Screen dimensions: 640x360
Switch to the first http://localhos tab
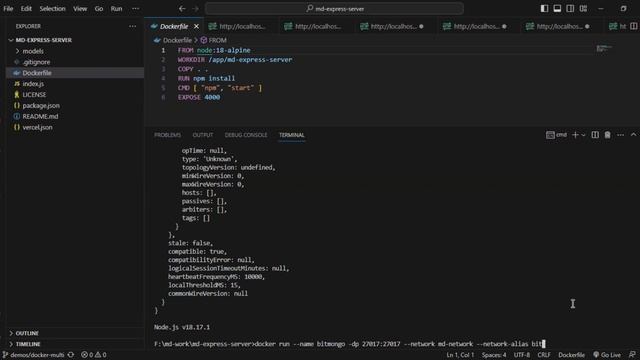(241, 27)
